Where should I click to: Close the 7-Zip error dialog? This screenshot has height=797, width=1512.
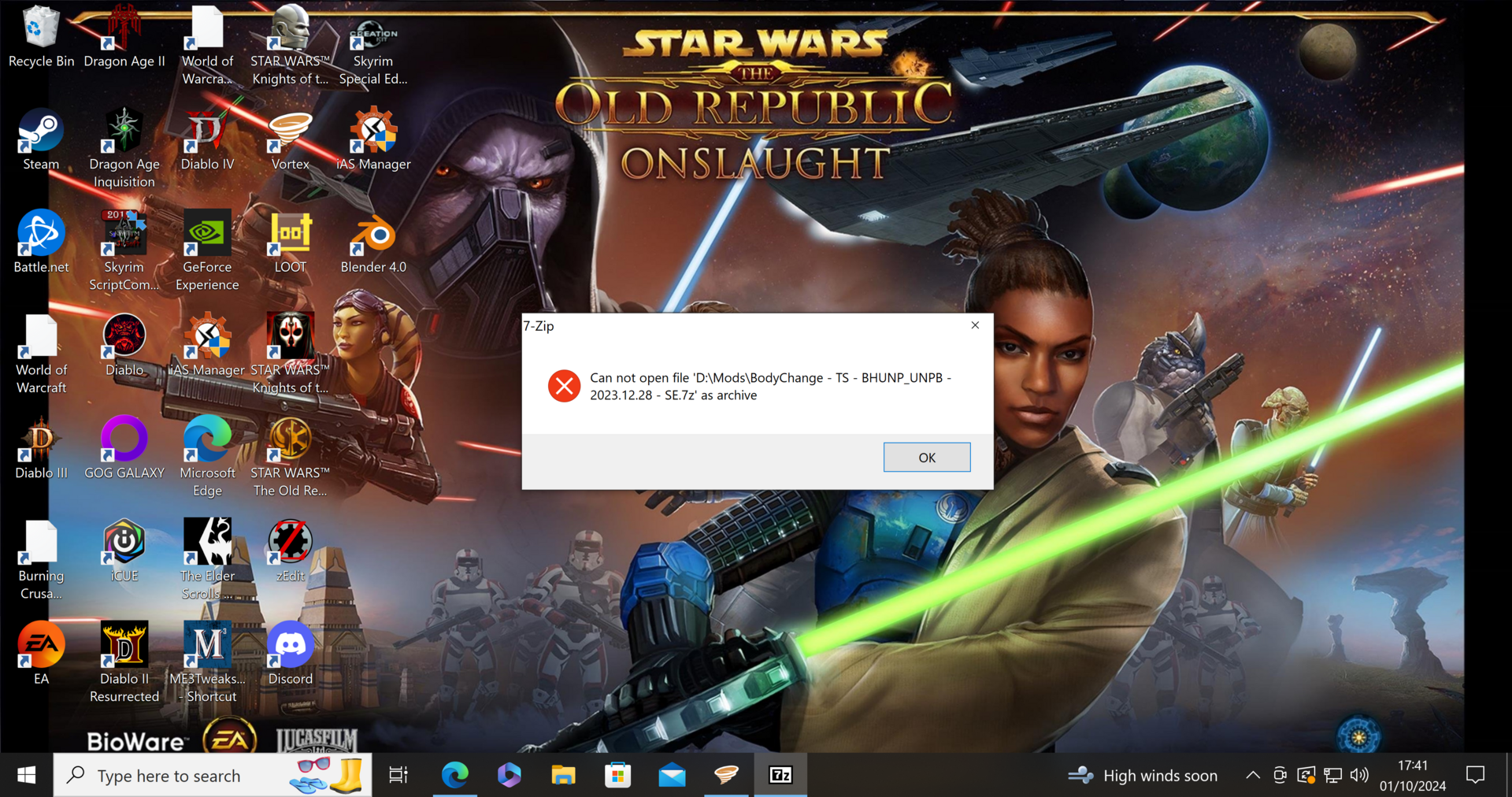975,325
